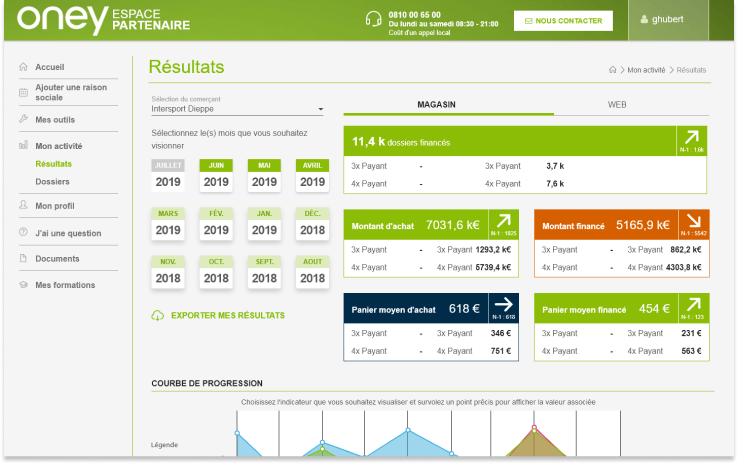Toggle the Juillet 2019 month tile
This screenshot has height=465, width=738.
(x=168, y=175)
